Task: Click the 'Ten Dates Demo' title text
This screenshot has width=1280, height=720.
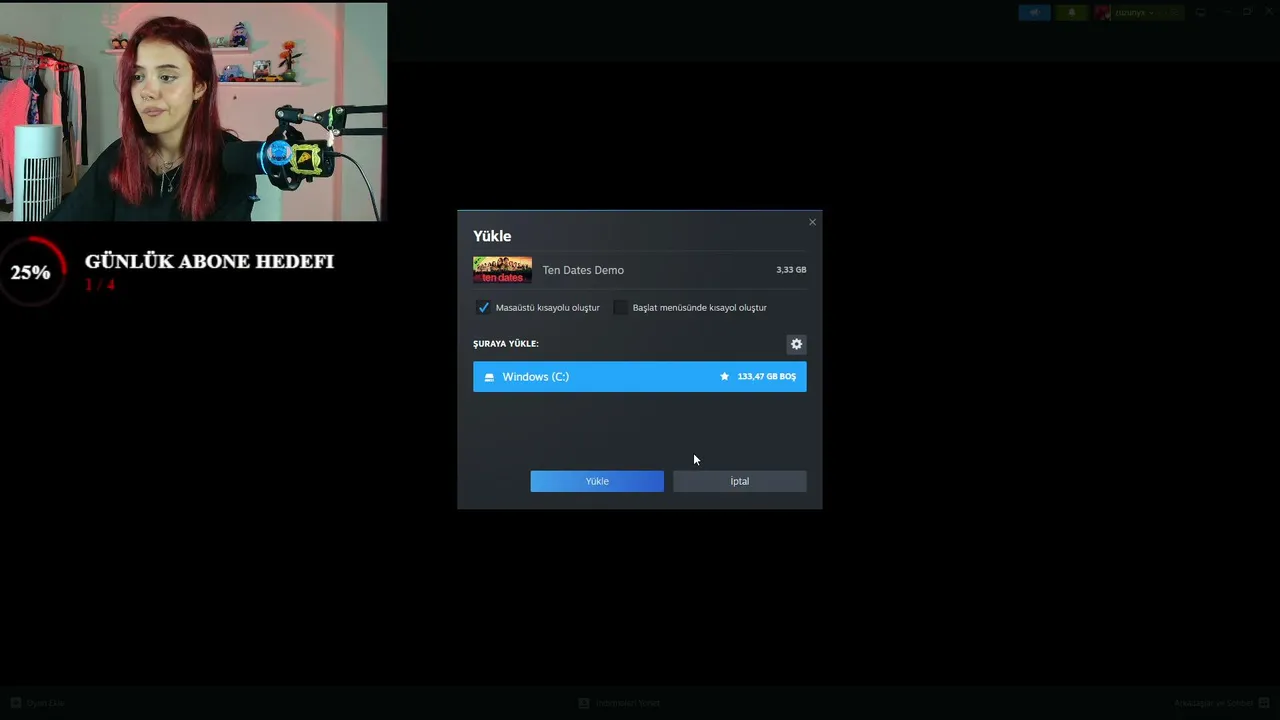Action: (x=583, y=270)
